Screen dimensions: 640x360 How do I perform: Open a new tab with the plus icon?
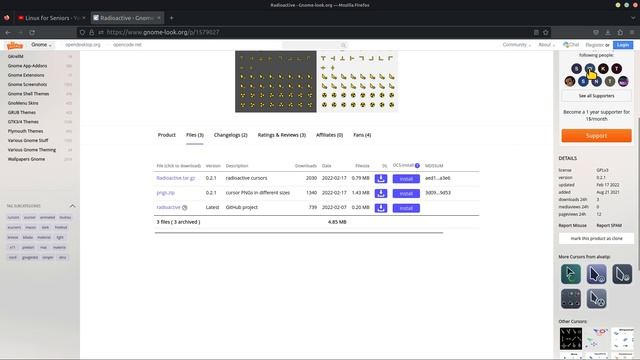point(171,18)
